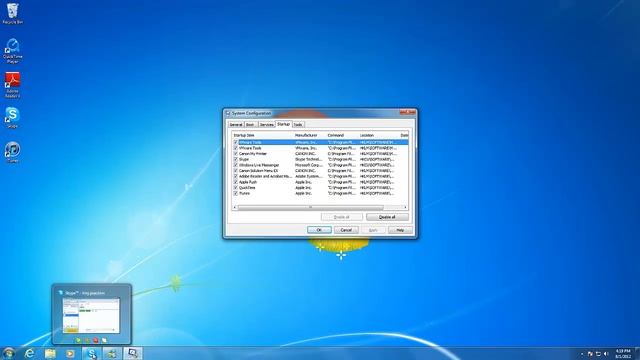Sort by Startup Item column header
Viewport: 640px width, 360px height.
point(262,135)
